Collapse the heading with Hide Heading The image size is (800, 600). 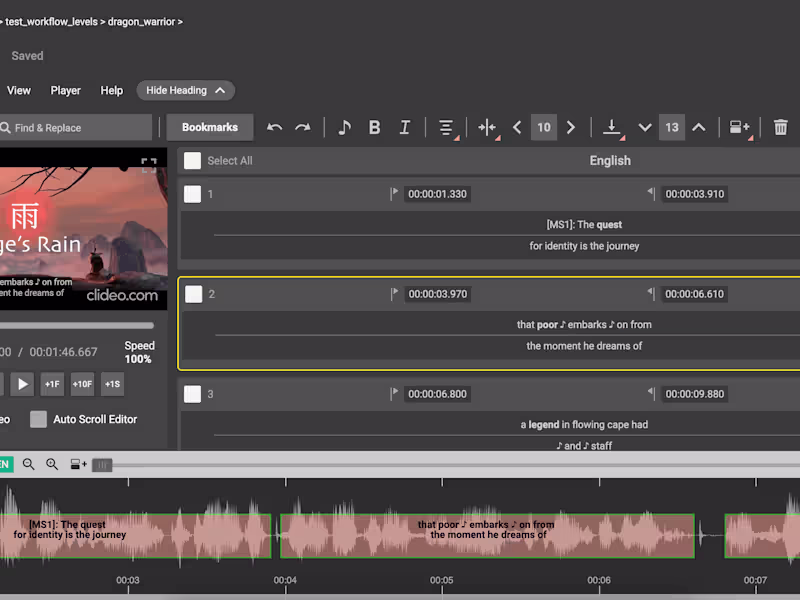185,90
